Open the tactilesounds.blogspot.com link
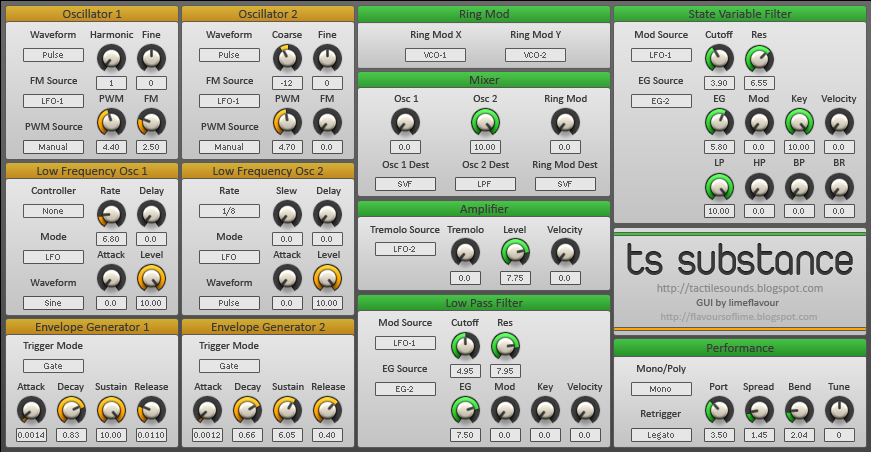This screenshot has width=871, height=452. point(739,288)
